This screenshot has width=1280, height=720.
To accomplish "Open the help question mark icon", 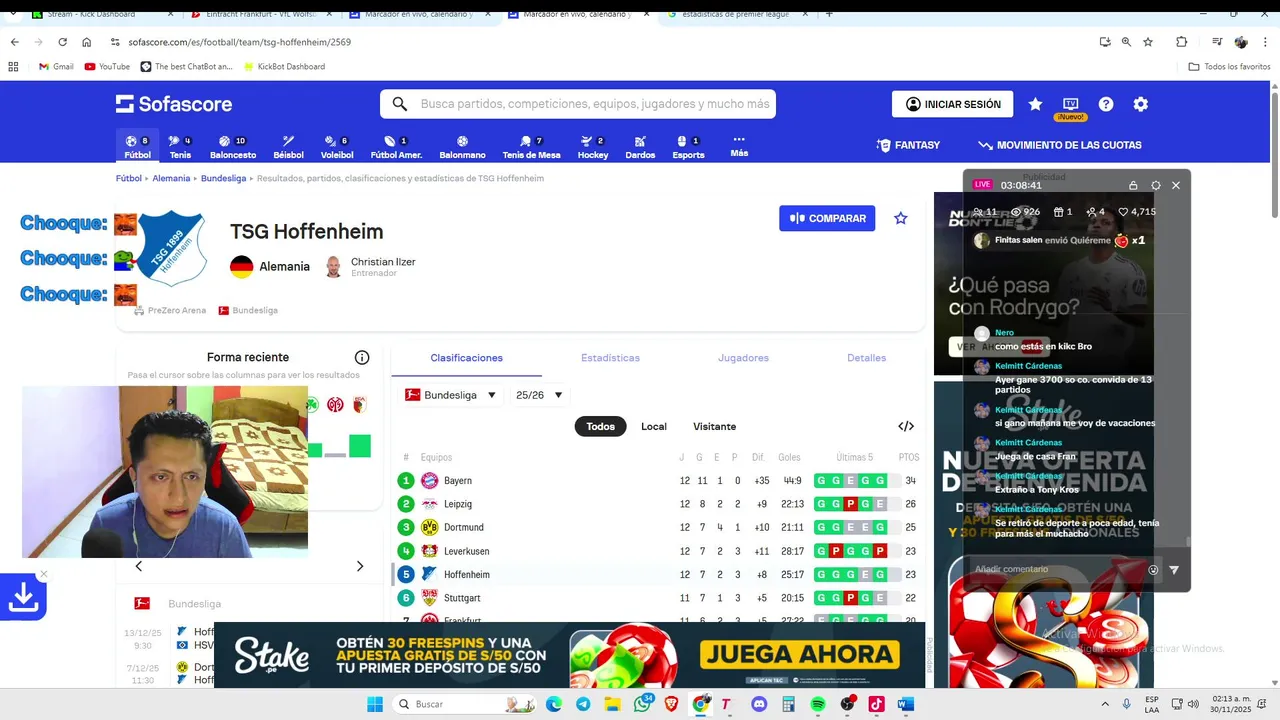I will 1106,104.
